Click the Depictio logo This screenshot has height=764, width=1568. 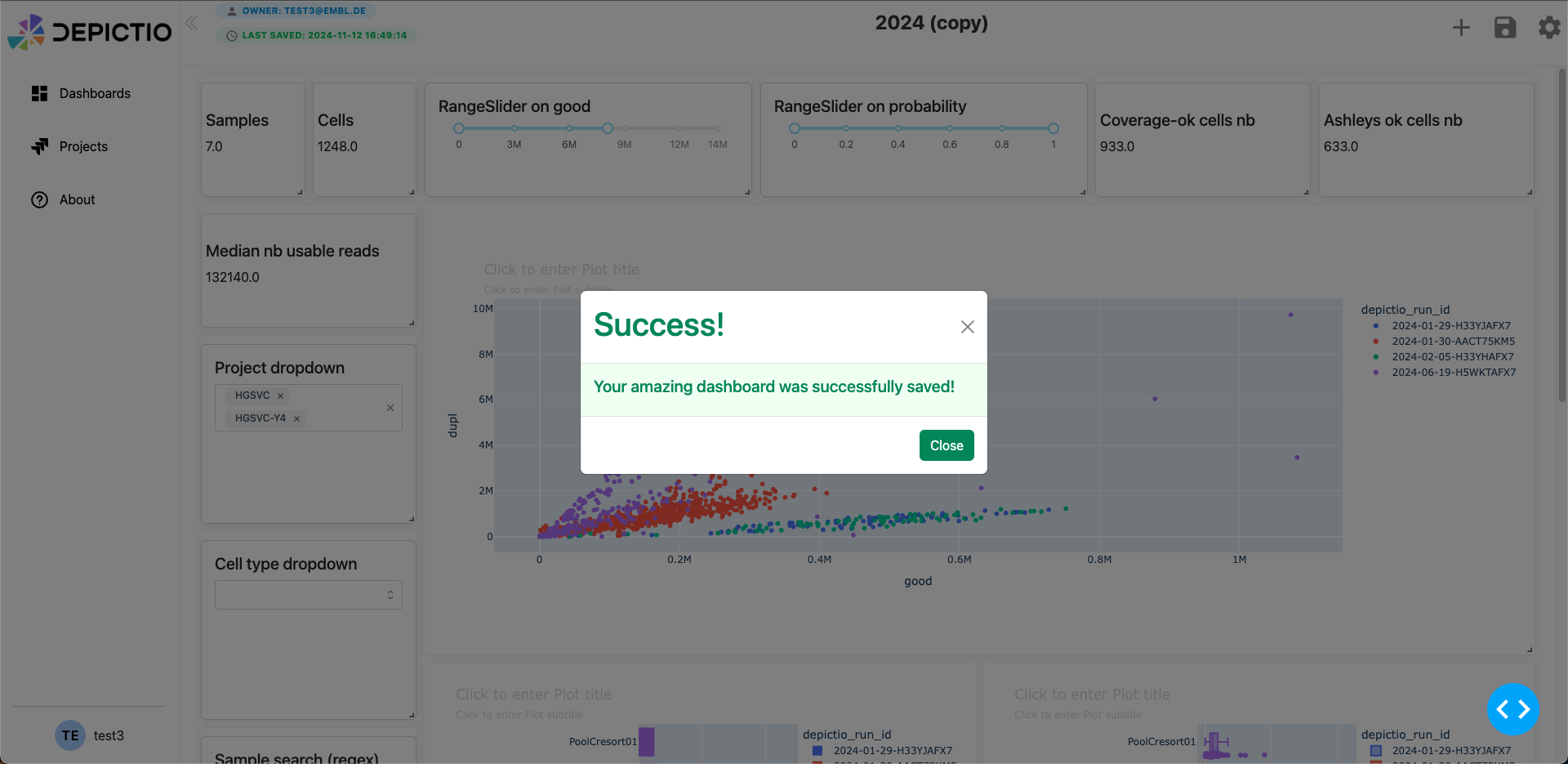click(90, 32)
